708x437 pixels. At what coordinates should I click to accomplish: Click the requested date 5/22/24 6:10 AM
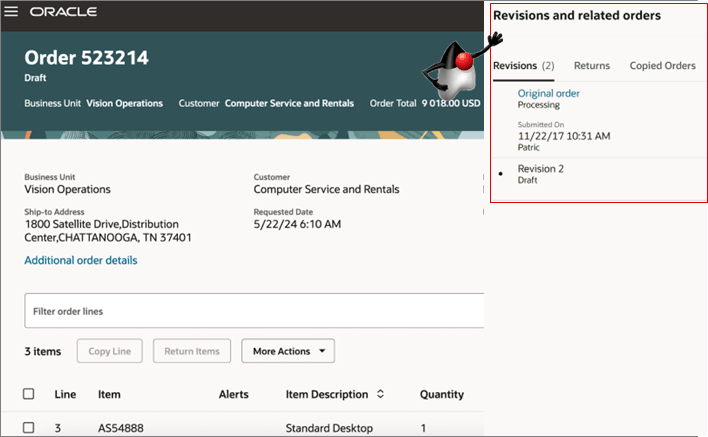[297, 224]
